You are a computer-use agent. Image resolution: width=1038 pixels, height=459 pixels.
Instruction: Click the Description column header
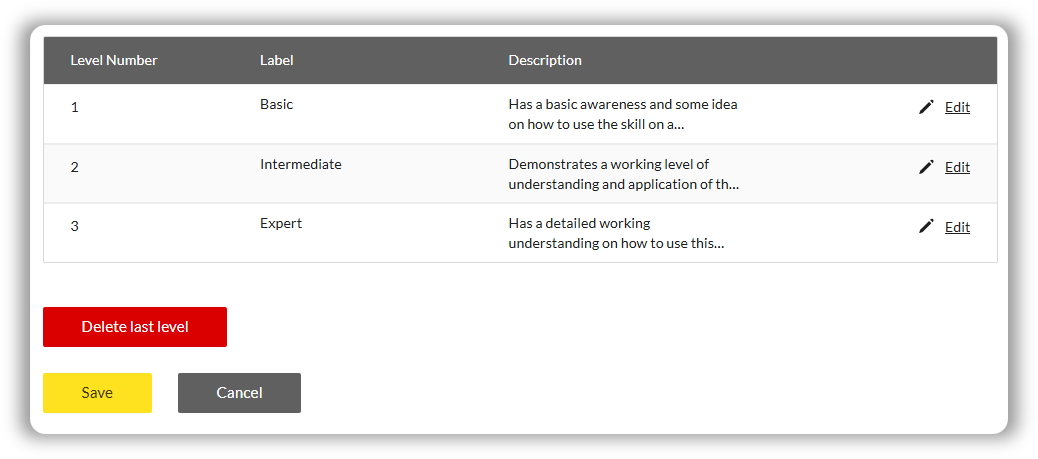point(545,60)
